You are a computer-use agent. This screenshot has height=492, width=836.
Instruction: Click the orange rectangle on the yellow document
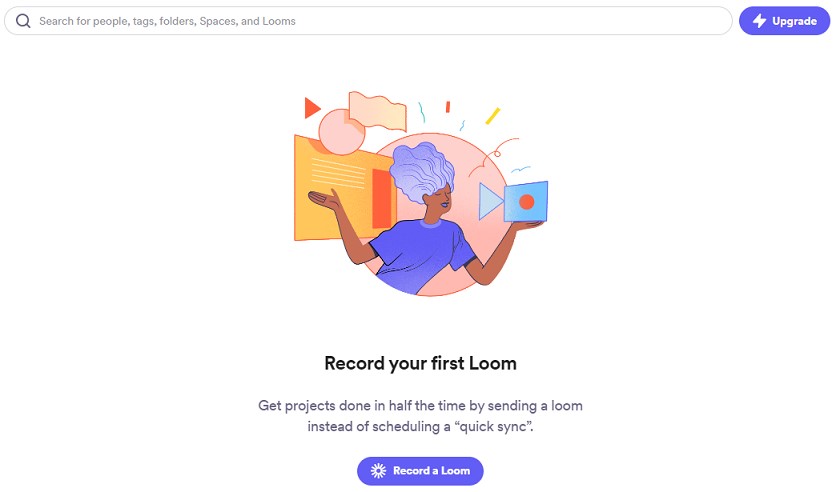pos(382,198)
